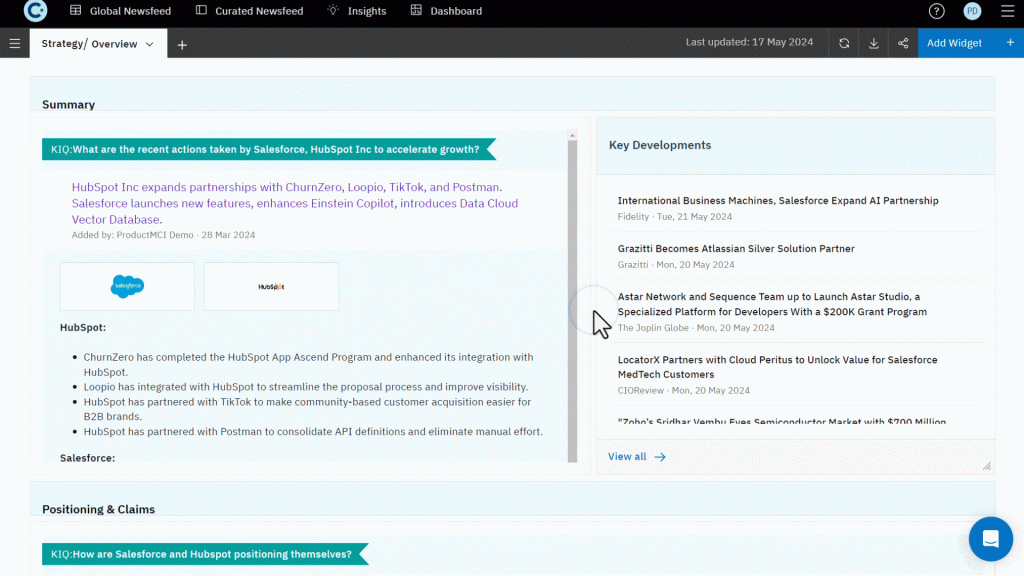Switch to Global Newsfeed
Screen dimensions: 1024x576
(120, 11)
